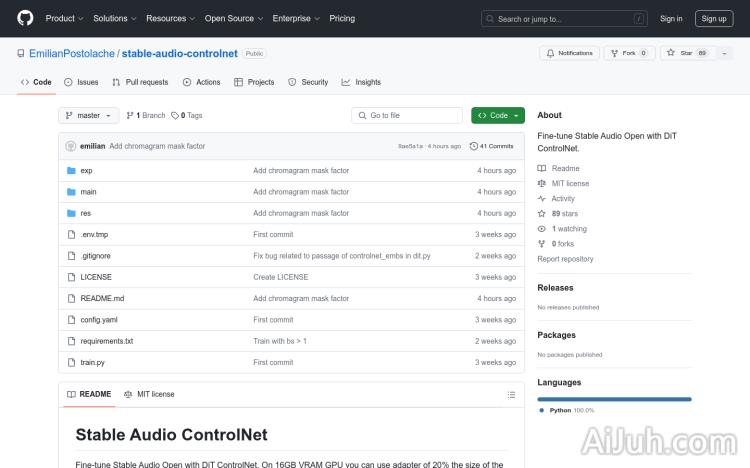Open the 41 Commits history
The width and height of the screenshot is (750, 468).
pos(491,146)
